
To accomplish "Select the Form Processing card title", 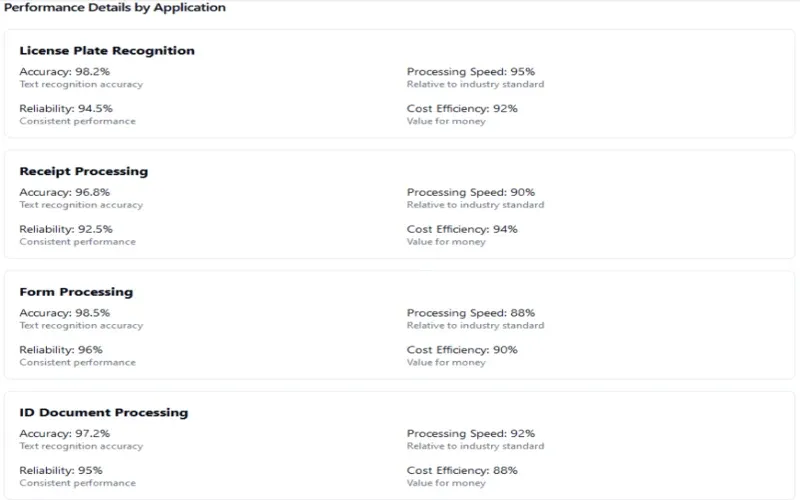I will (76, 292).
